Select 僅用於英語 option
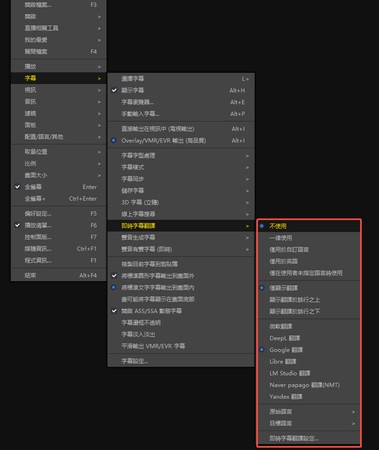379x450 pixels. (x=309, y=261)
